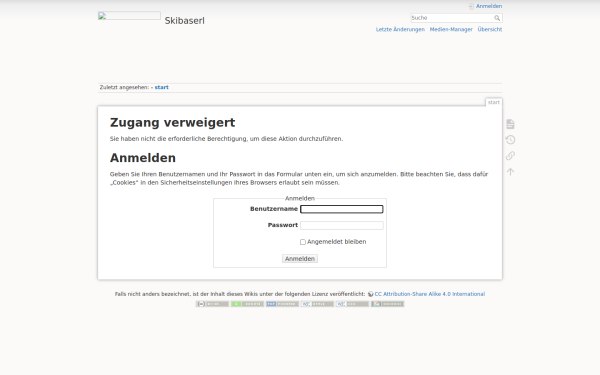Open the Medien-Manager
Screen dimensions: 600x375
451,29
